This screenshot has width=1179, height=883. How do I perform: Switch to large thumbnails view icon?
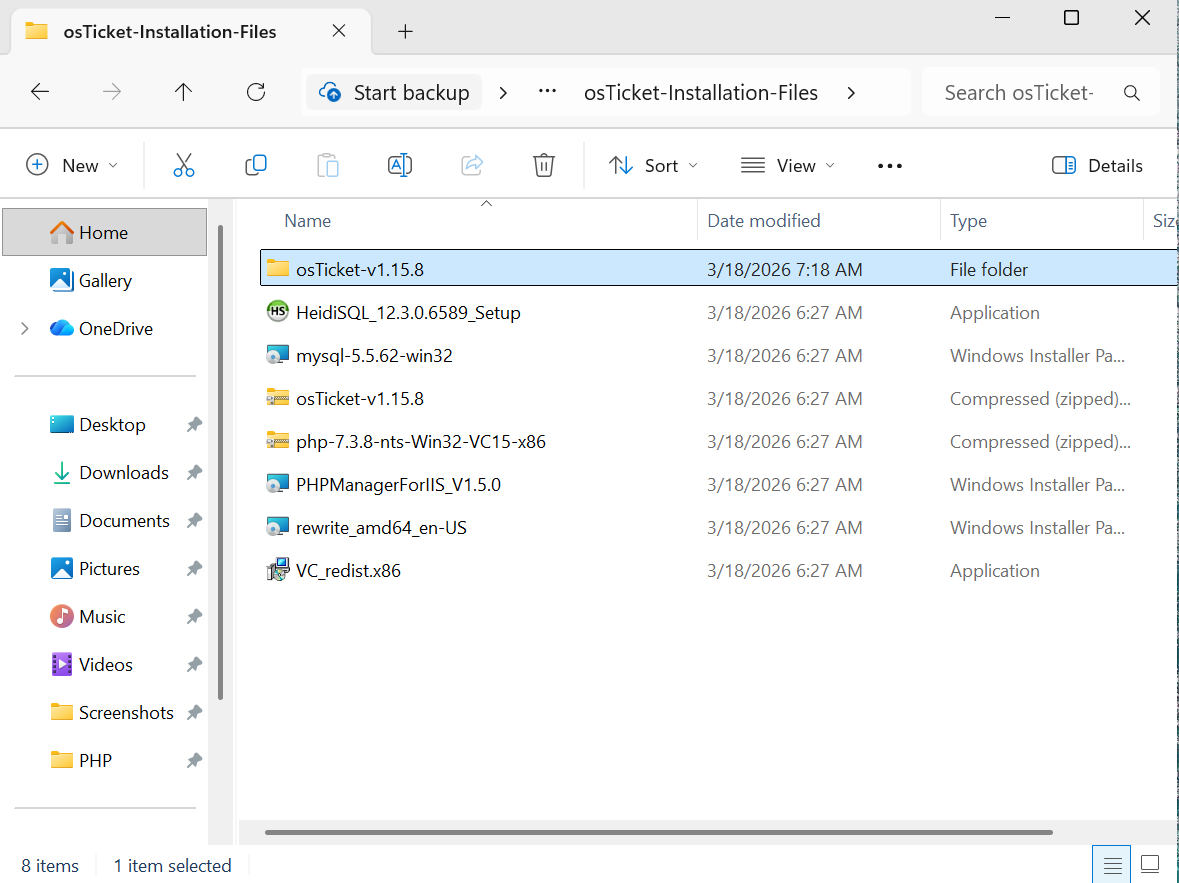[x=1150, y=864]
